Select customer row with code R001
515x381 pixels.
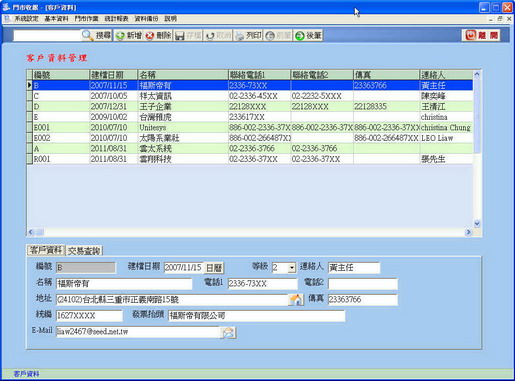tap(249, 159)
